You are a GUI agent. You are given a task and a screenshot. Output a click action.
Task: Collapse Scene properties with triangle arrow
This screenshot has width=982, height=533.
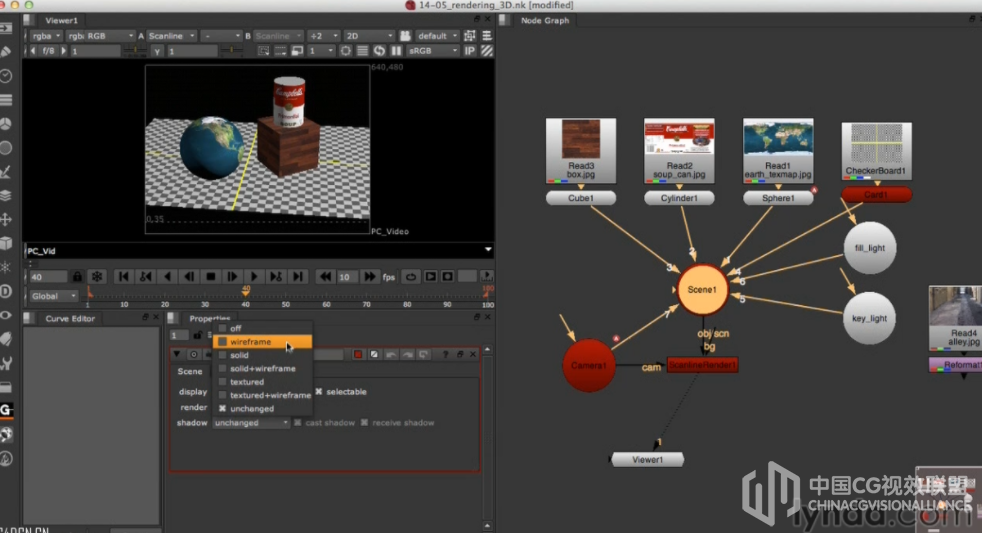[x=177, y=354]
